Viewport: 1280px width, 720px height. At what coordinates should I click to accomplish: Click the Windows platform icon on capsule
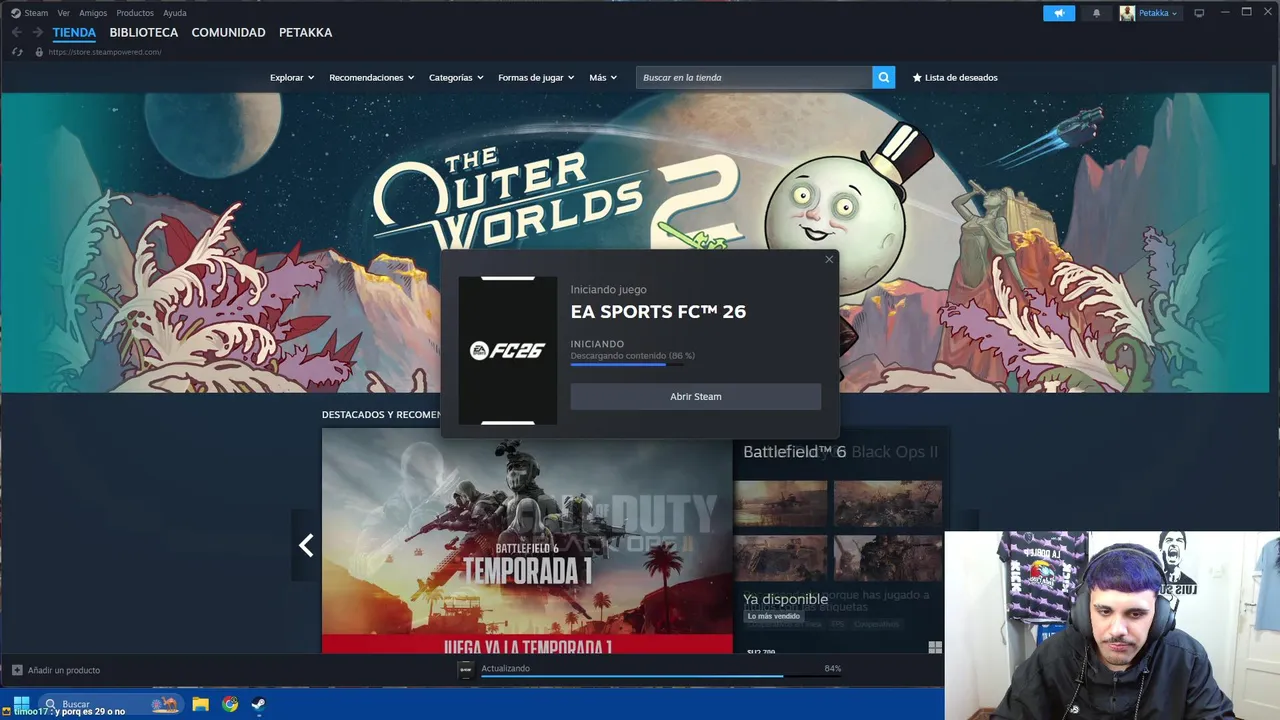pyautogui.click(x=935, y=647)
